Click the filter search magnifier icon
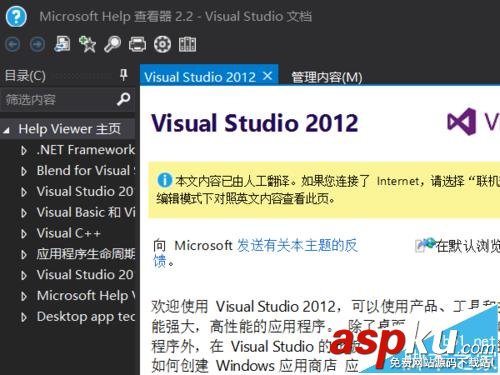Image resolution: width=500 pixels, height=375 pixels. click(124, 99)
